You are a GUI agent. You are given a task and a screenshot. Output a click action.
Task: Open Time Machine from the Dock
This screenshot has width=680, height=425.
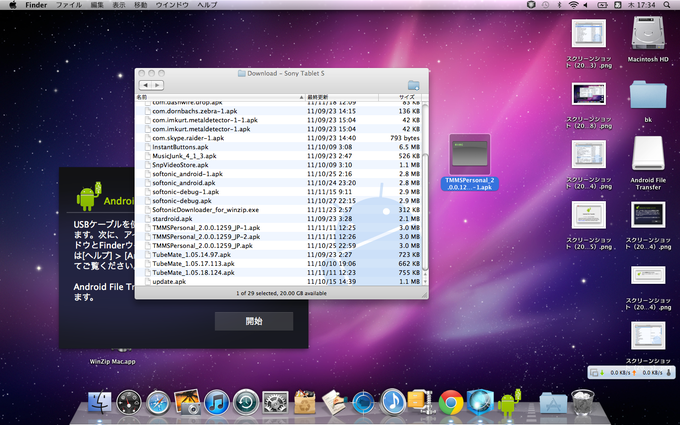[x=246, y=402]
